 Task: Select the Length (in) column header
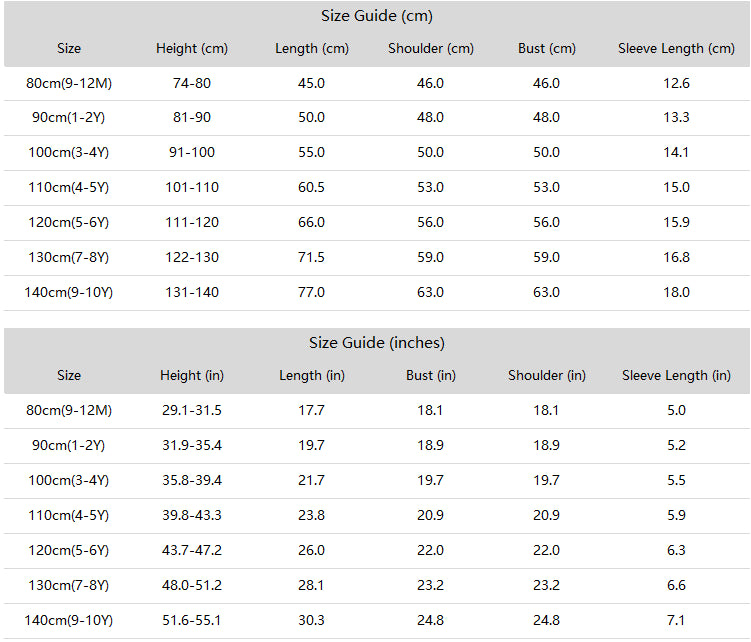coord(312,376)
